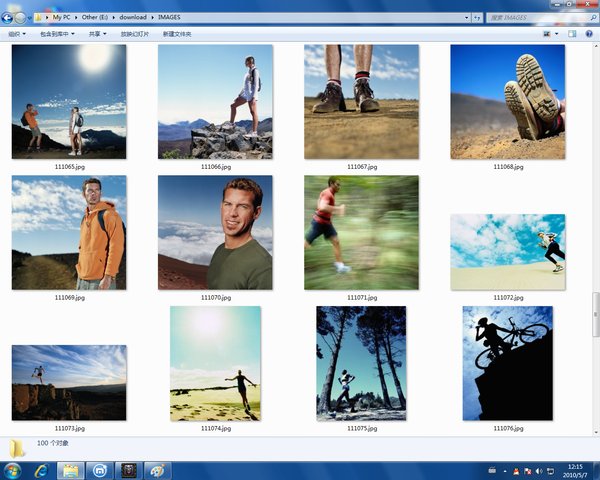Click the Windows Start orb

click(13, 469)
